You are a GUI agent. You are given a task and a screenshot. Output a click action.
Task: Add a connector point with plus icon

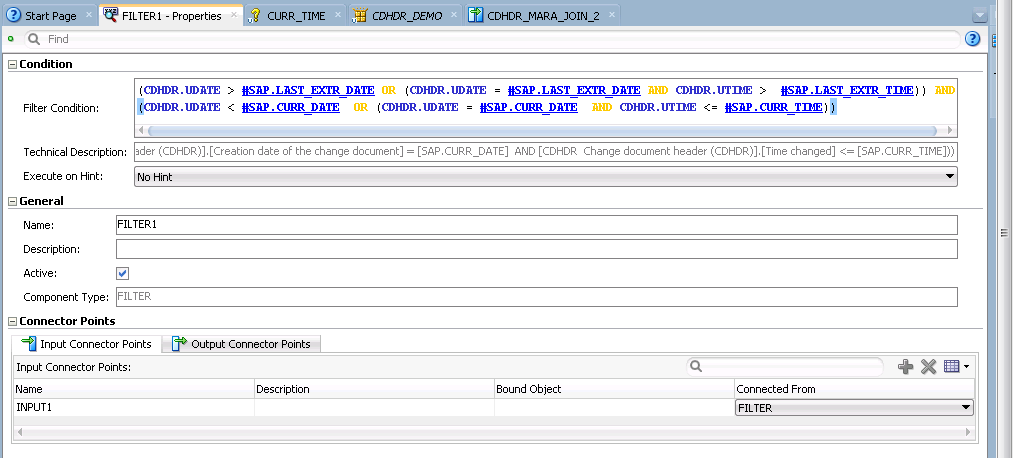(905, 367)
